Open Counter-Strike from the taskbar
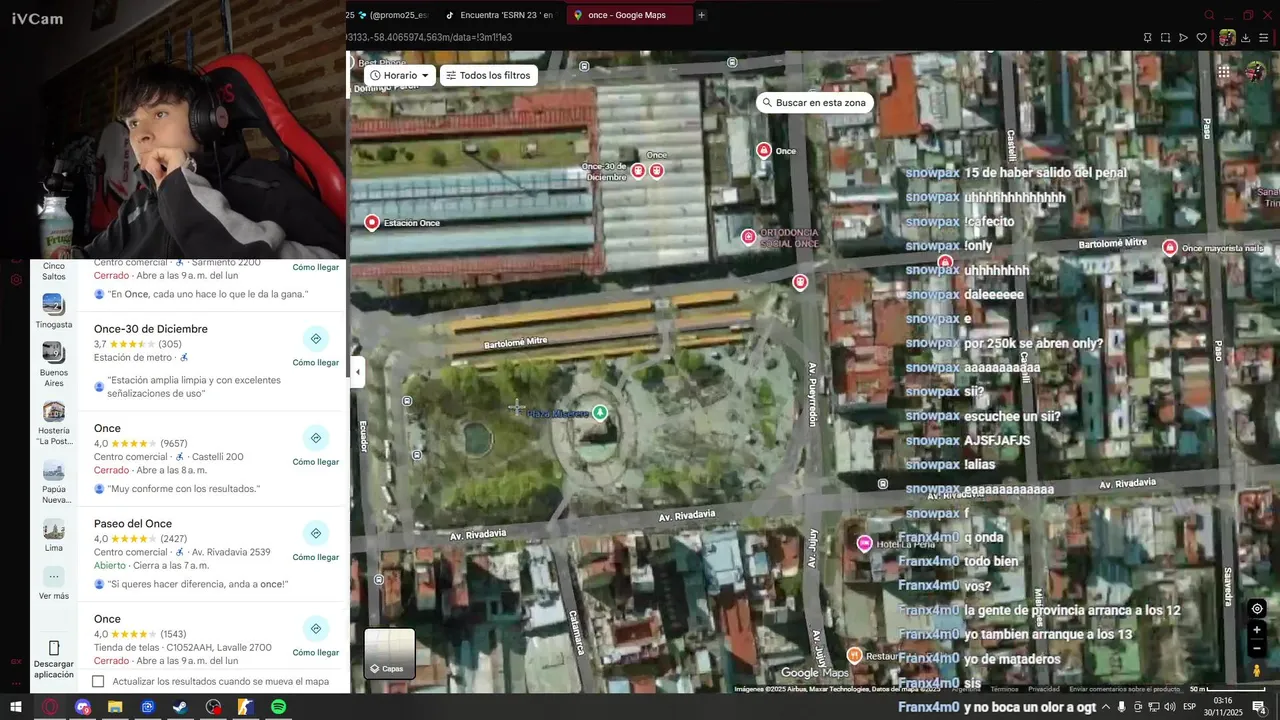The image size is (1280, 720). point(246,707)
